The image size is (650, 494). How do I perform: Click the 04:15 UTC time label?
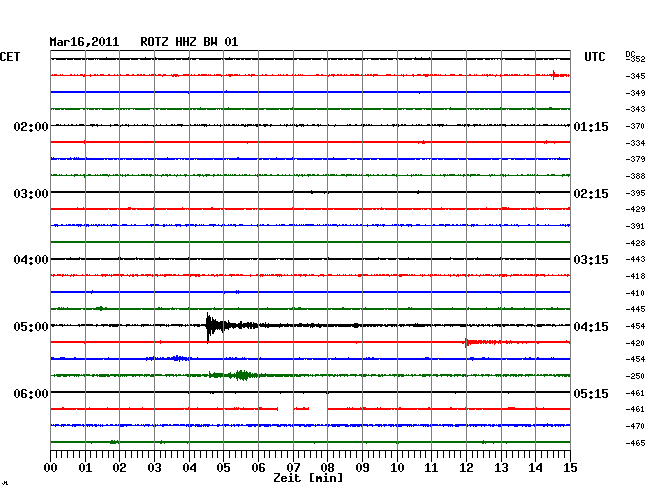(591, 327)
